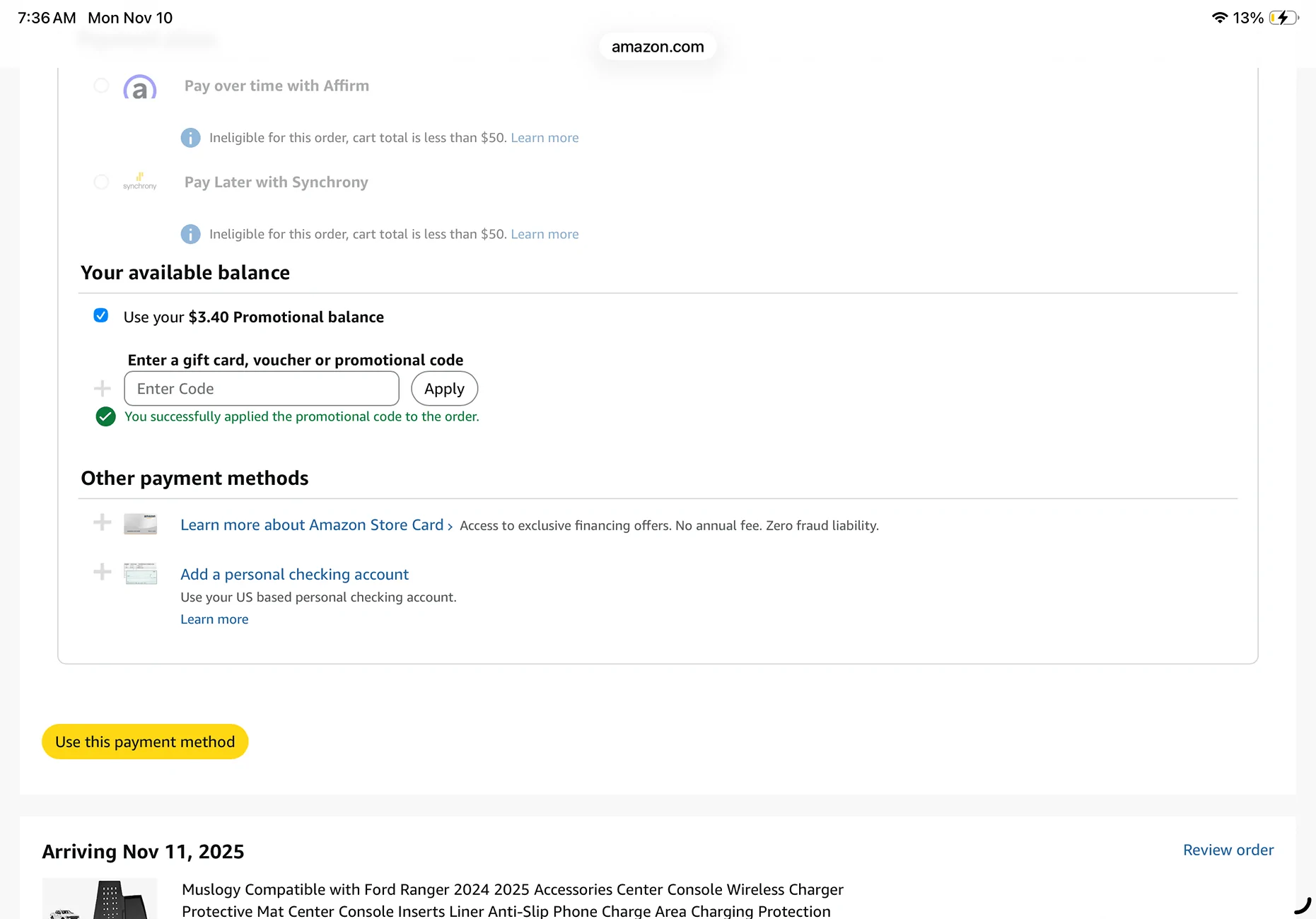This screenshot has width=1316, height=919.
Task: Click the personal checking account check image
Action: [140, 573]
